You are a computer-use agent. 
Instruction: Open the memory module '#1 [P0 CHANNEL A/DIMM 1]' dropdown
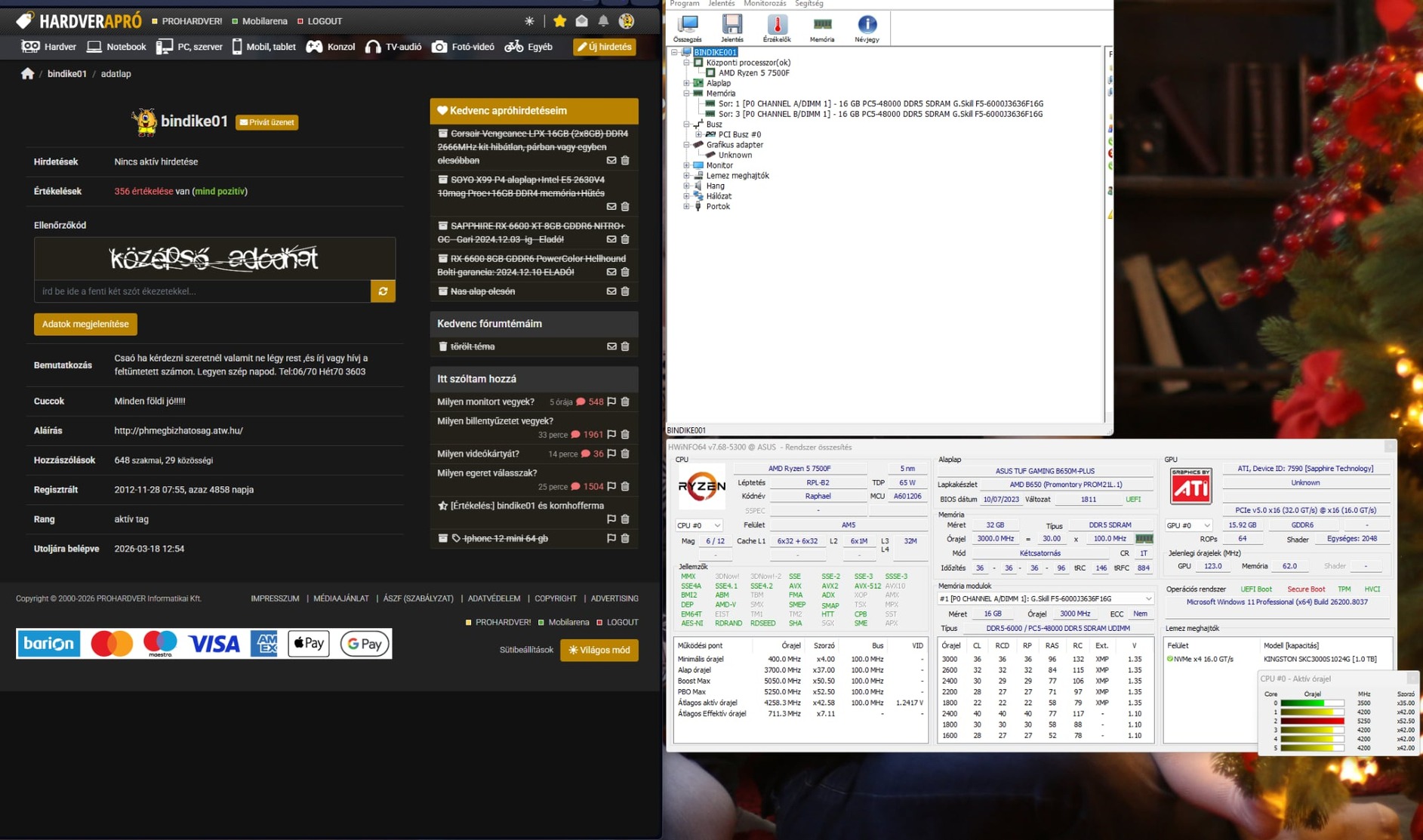pos(1046,598)
